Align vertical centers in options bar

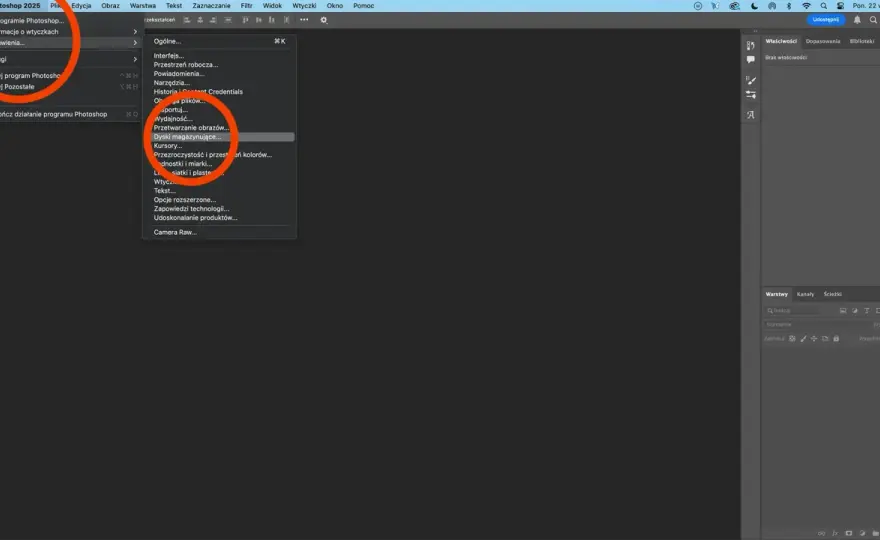[x=259, y=20]
